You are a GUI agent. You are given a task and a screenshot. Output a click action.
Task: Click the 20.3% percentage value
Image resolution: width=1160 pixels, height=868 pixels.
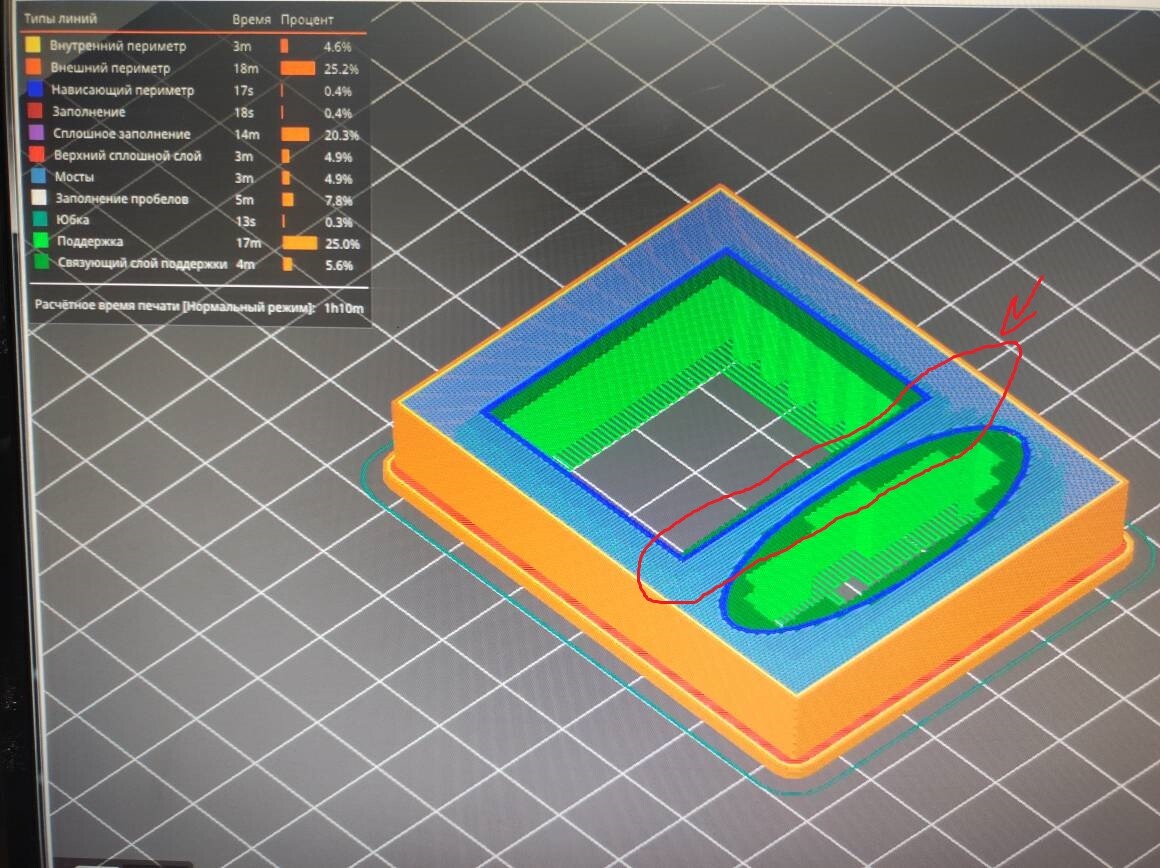[x=342, y=135]
